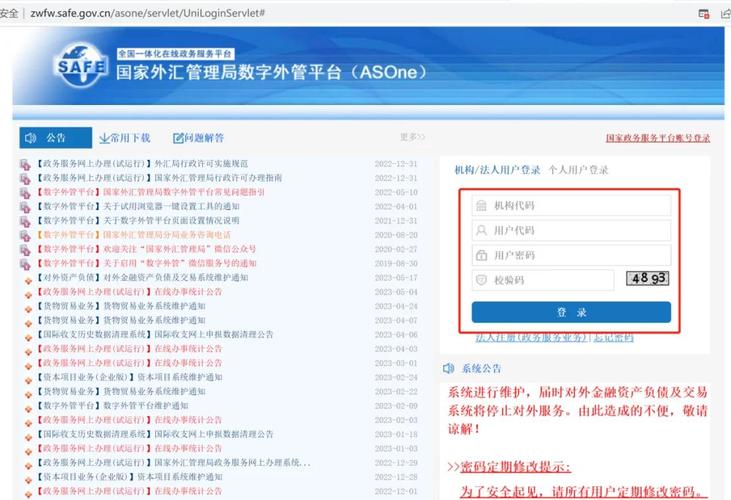Click the browser share icon at top right
This screenshot has width=731, height=500.
[x=725, y=14]
